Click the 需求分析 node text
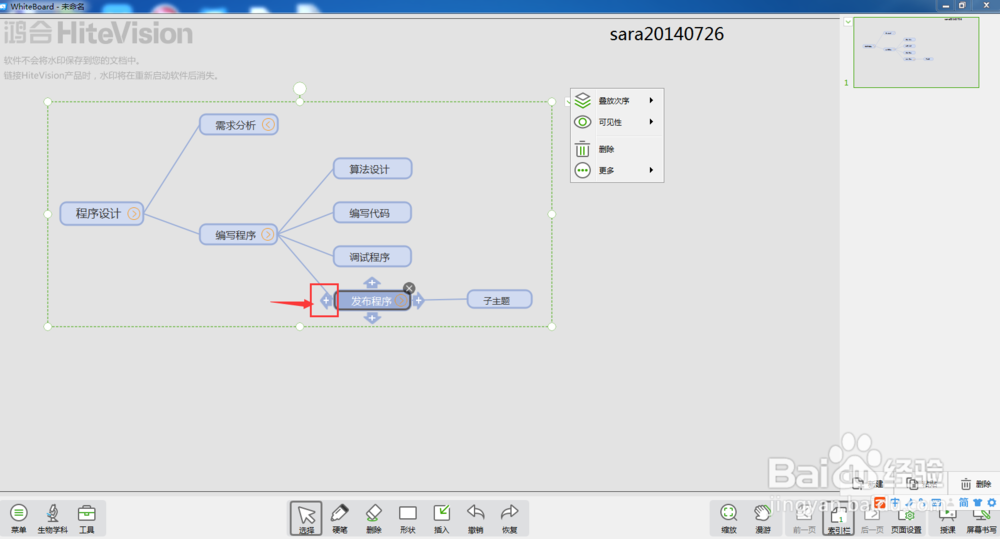This screenshot has height=539, width=1000. click(235, 125)
